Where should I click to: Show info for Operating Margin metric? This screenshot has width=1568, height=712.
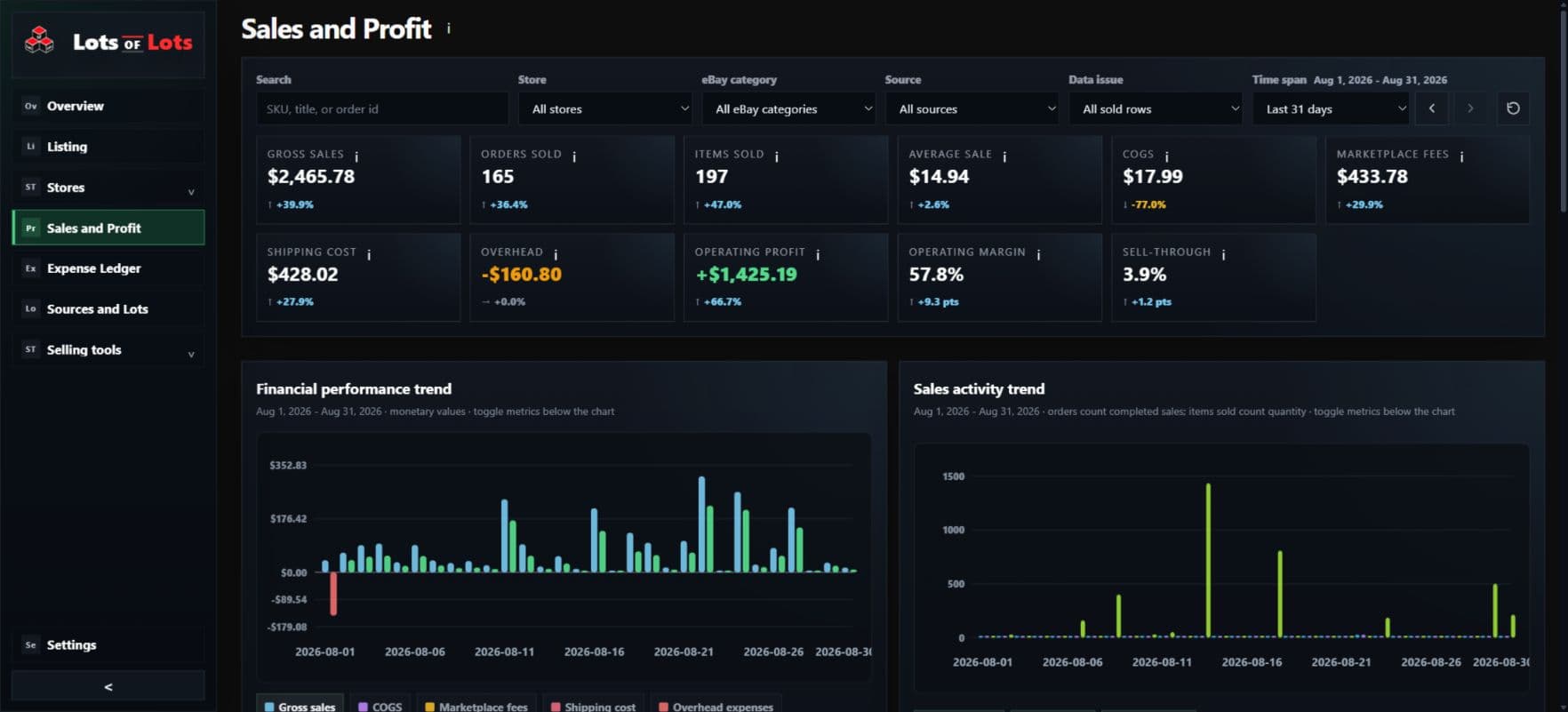point(1038,254)
